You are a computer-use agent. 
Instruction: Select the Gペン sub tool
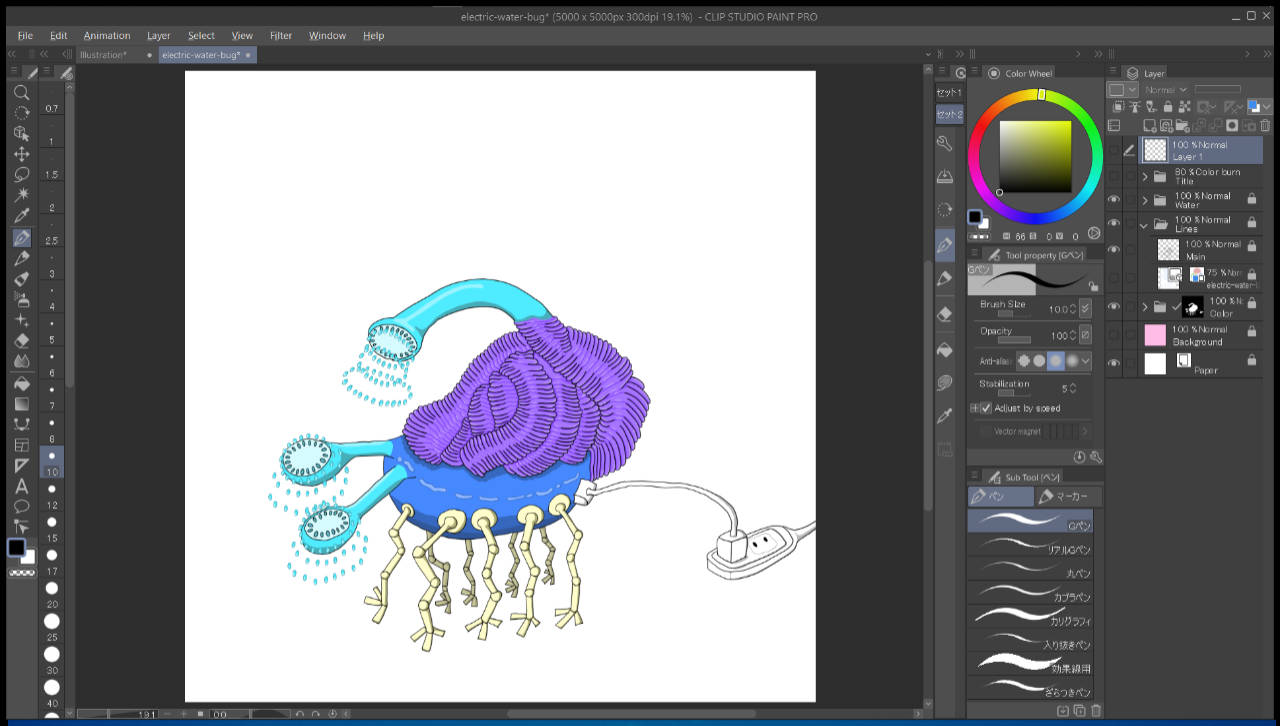(x=1030, y=521)
